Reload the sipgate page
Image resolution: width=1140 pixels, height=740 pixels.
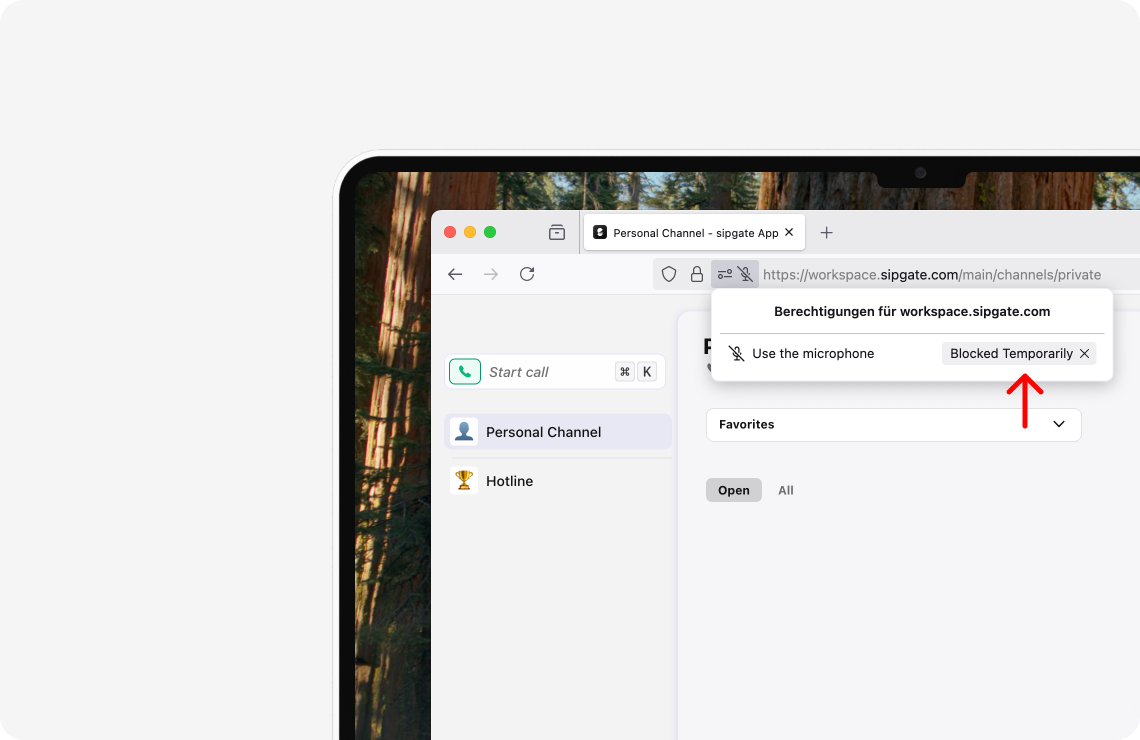pos(527,274)
